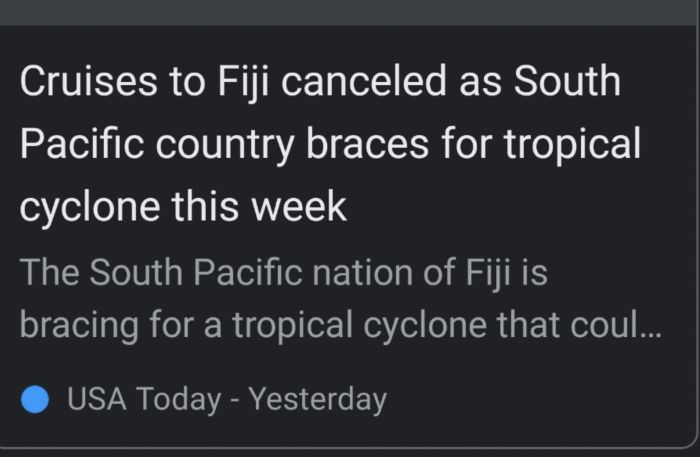Click the word 'South' ending headline's first line

(567, 81)
